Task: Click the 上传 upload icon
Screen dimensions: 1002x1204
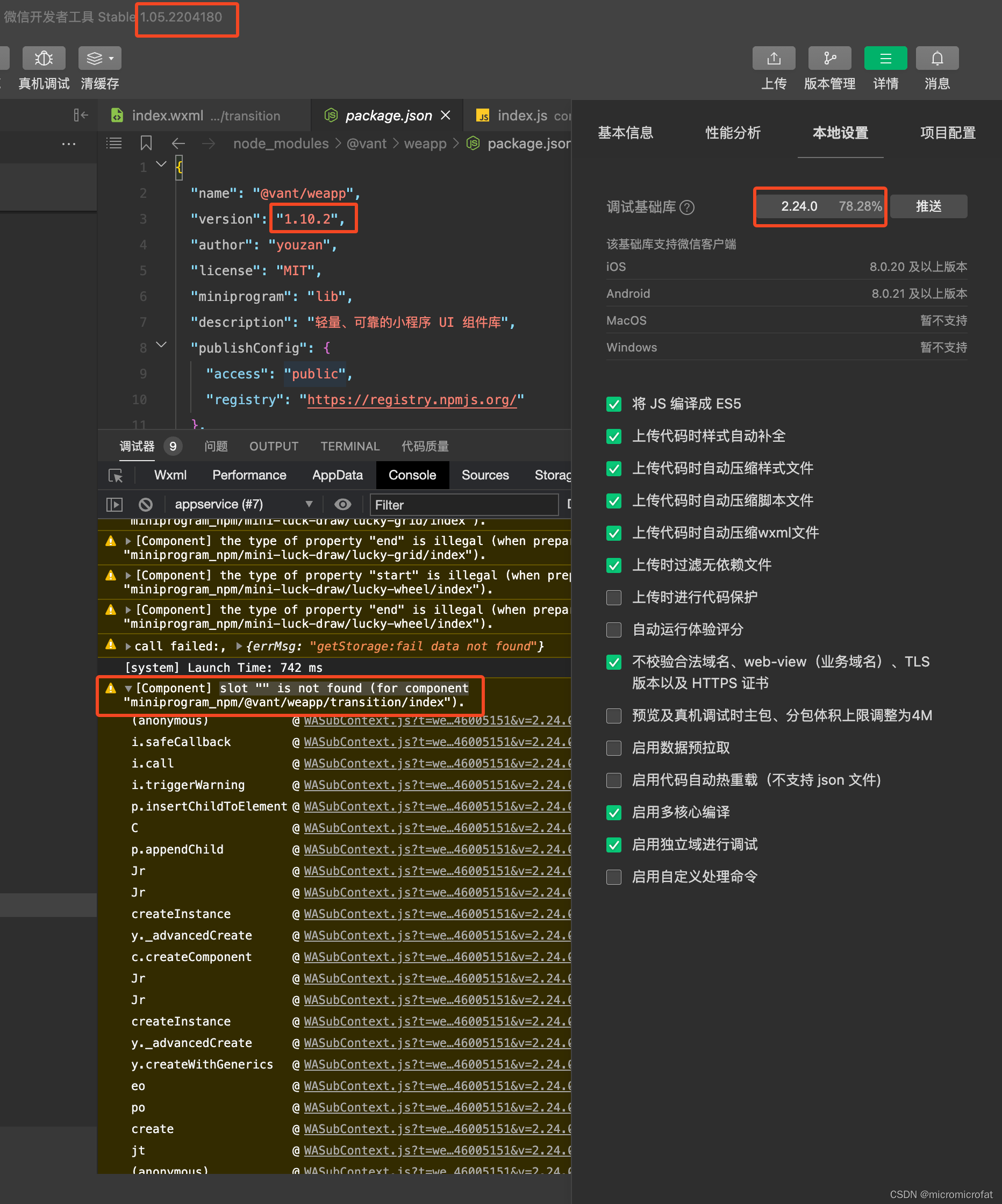Action: pyautogui.click(x=774, y=58)
